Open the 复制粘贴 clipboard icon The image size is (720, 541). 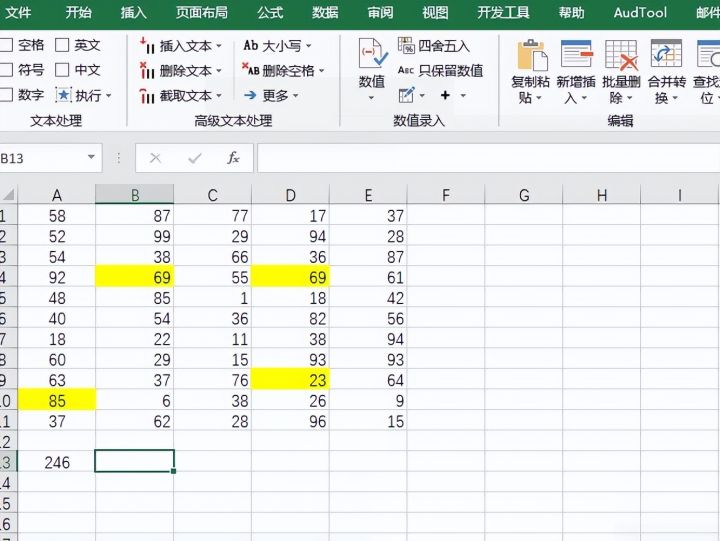point(531,55)
